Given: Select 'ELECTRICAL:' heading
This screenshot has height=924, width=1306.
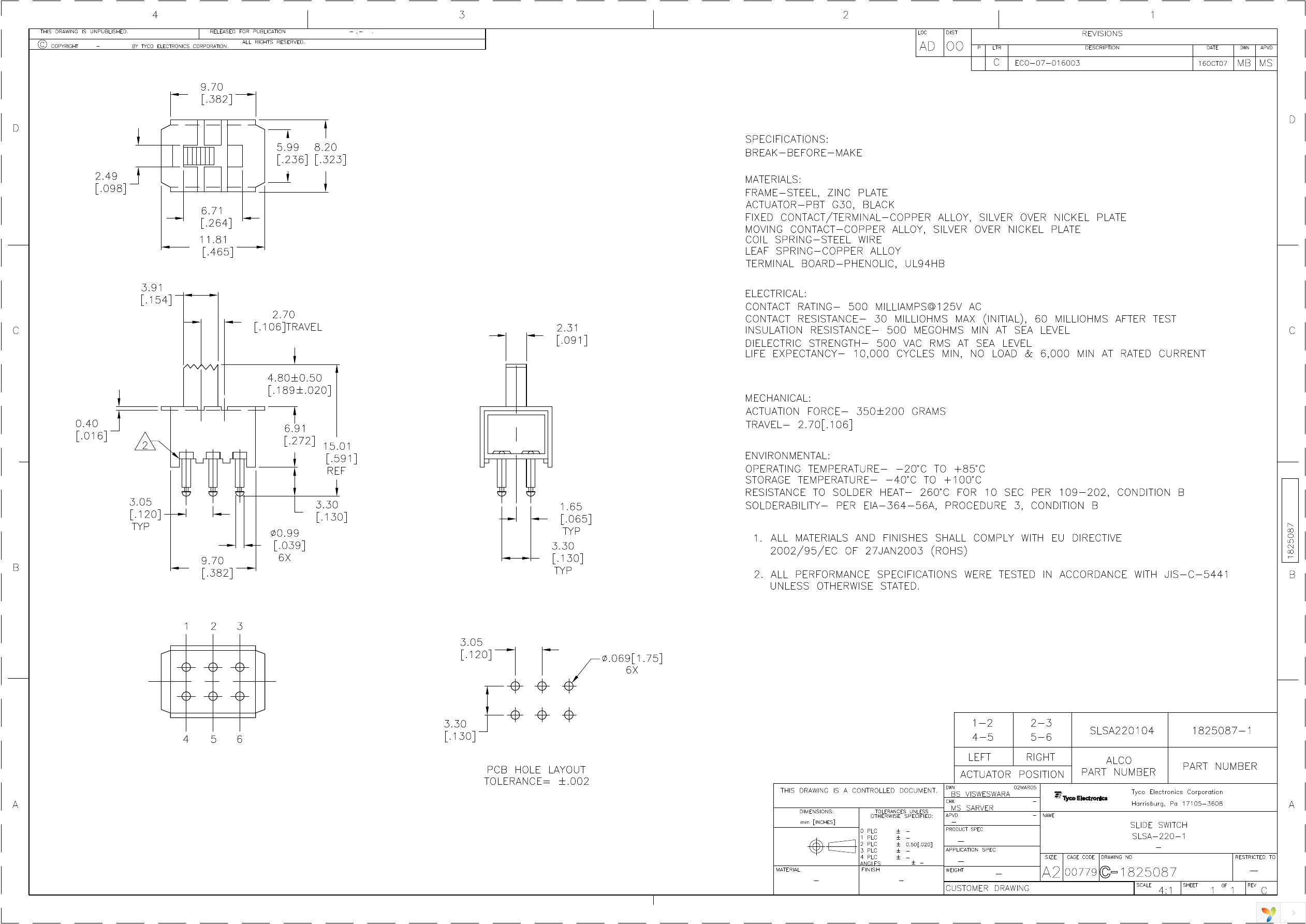Looking at the screenshot, I should point(775,294).
